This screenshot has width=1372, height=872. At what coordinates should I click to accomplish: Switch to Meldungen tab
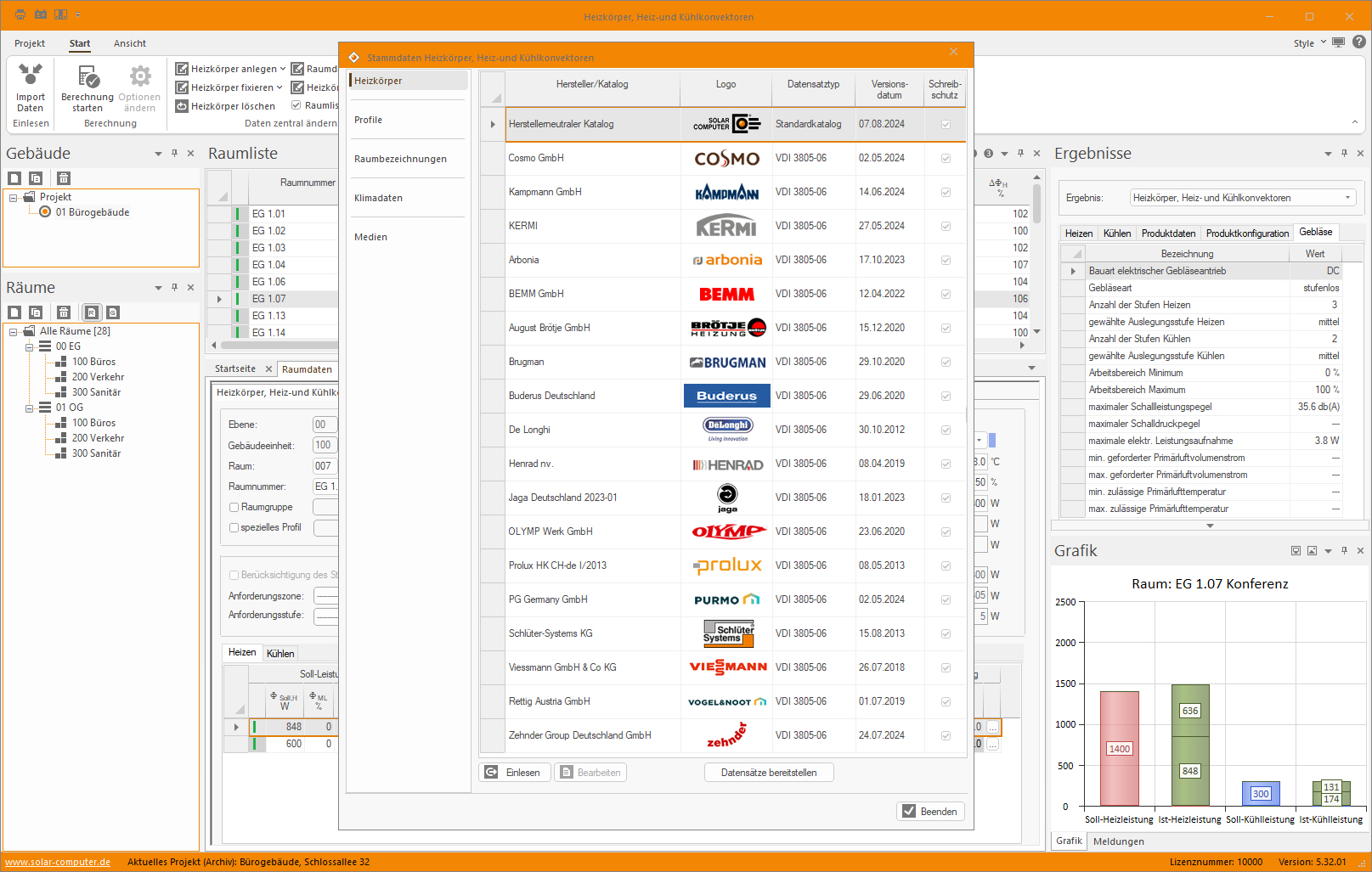(1118, 841)
